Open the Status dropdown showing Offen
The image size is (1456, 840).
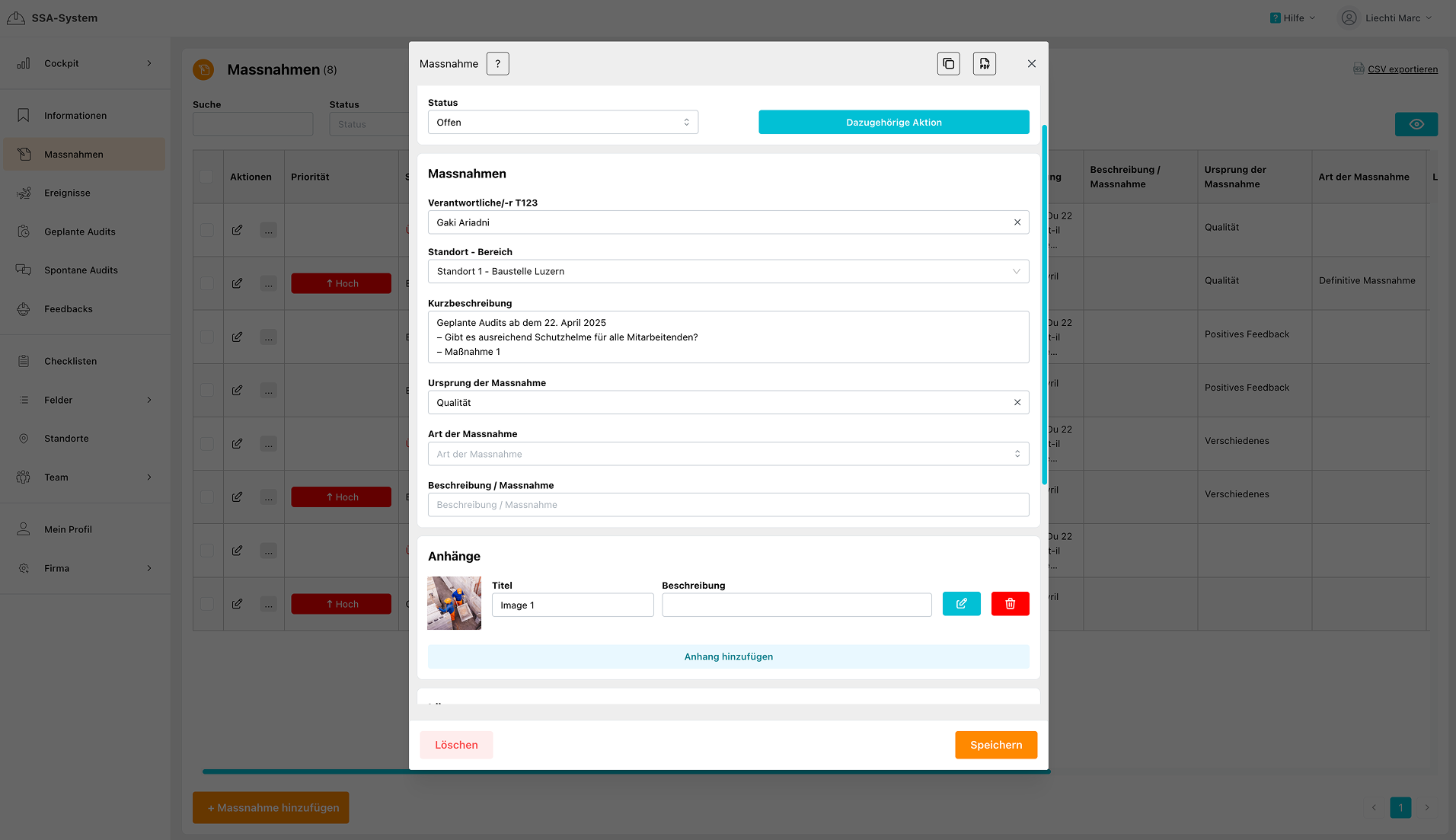coord(563,123)
